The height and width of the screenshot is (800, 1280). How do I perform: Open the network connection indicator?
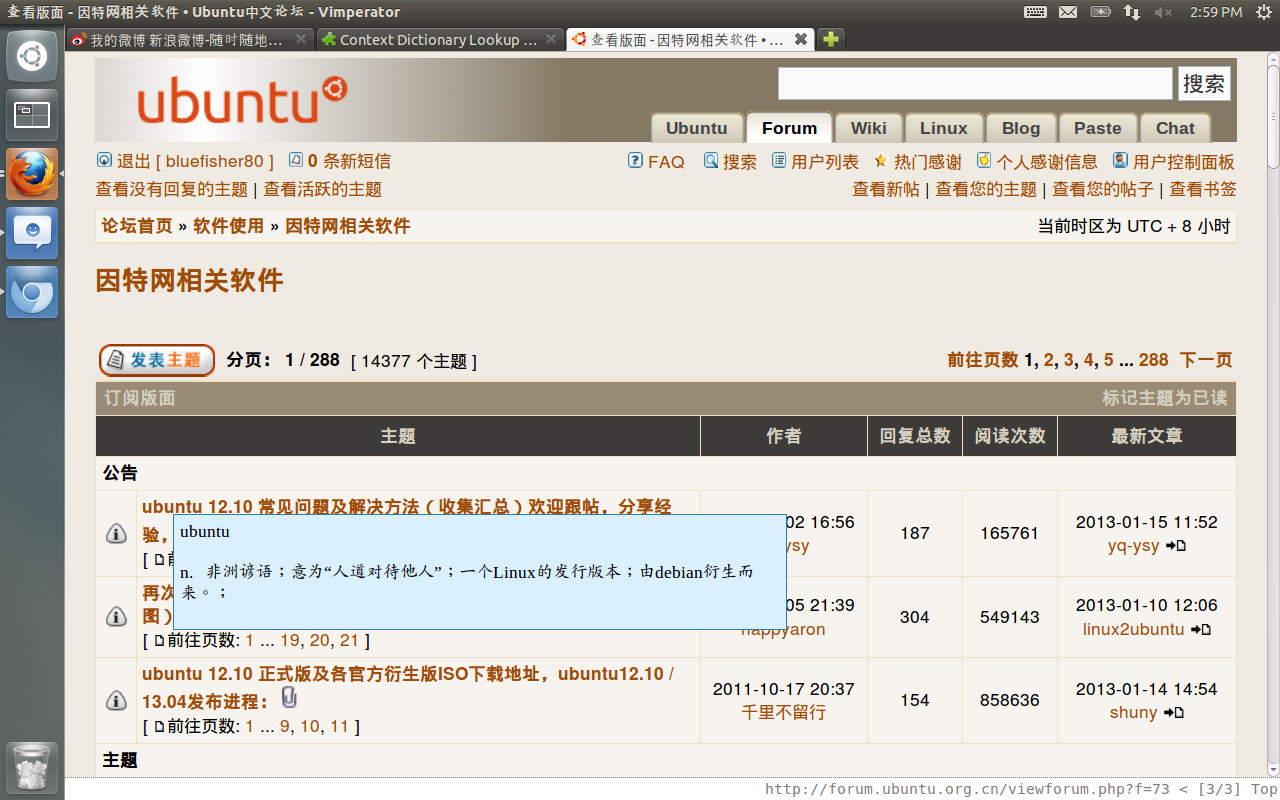pos(1132,12)
